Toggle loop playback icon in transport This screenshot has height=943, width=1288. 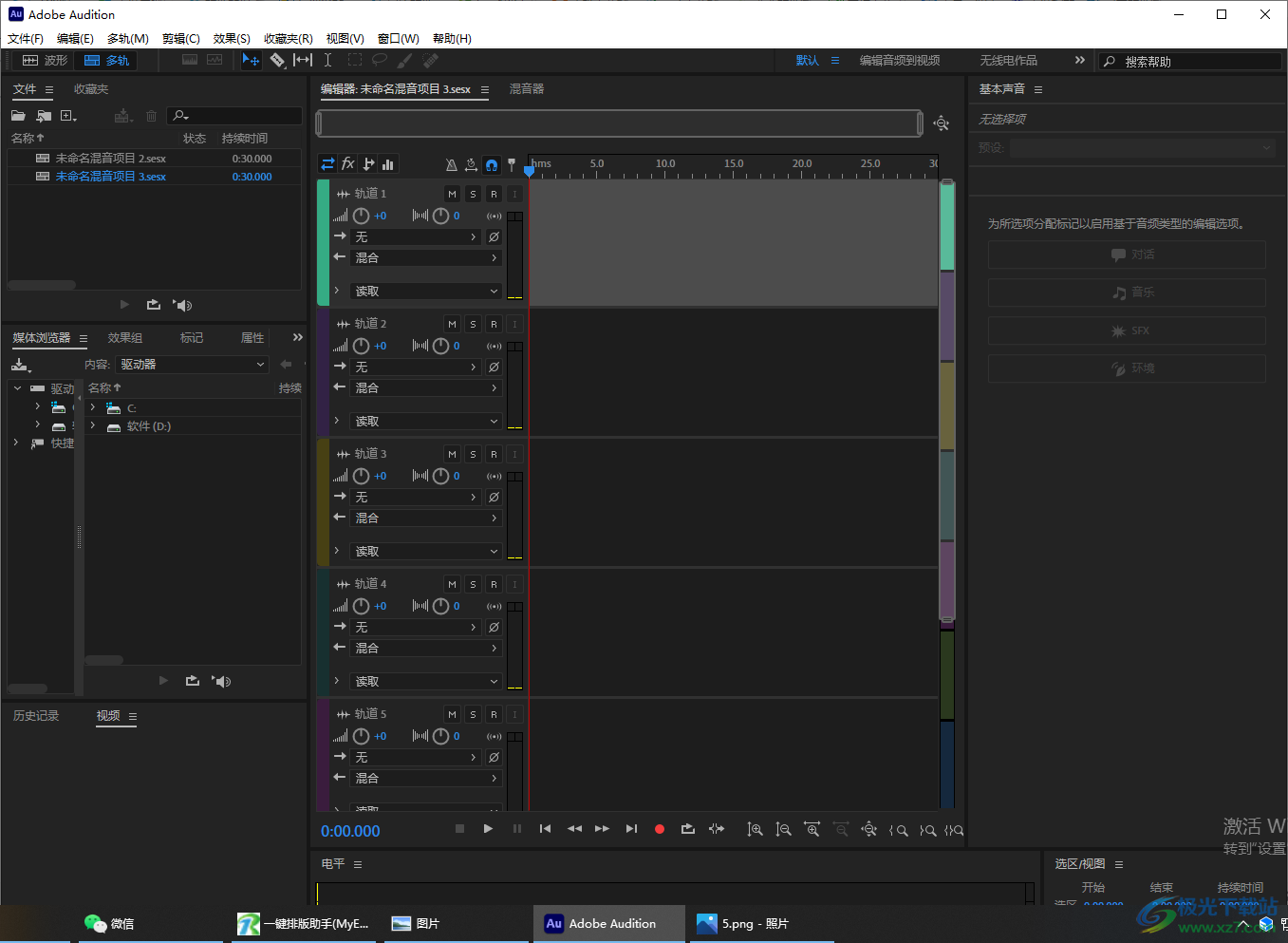(688, 829)
